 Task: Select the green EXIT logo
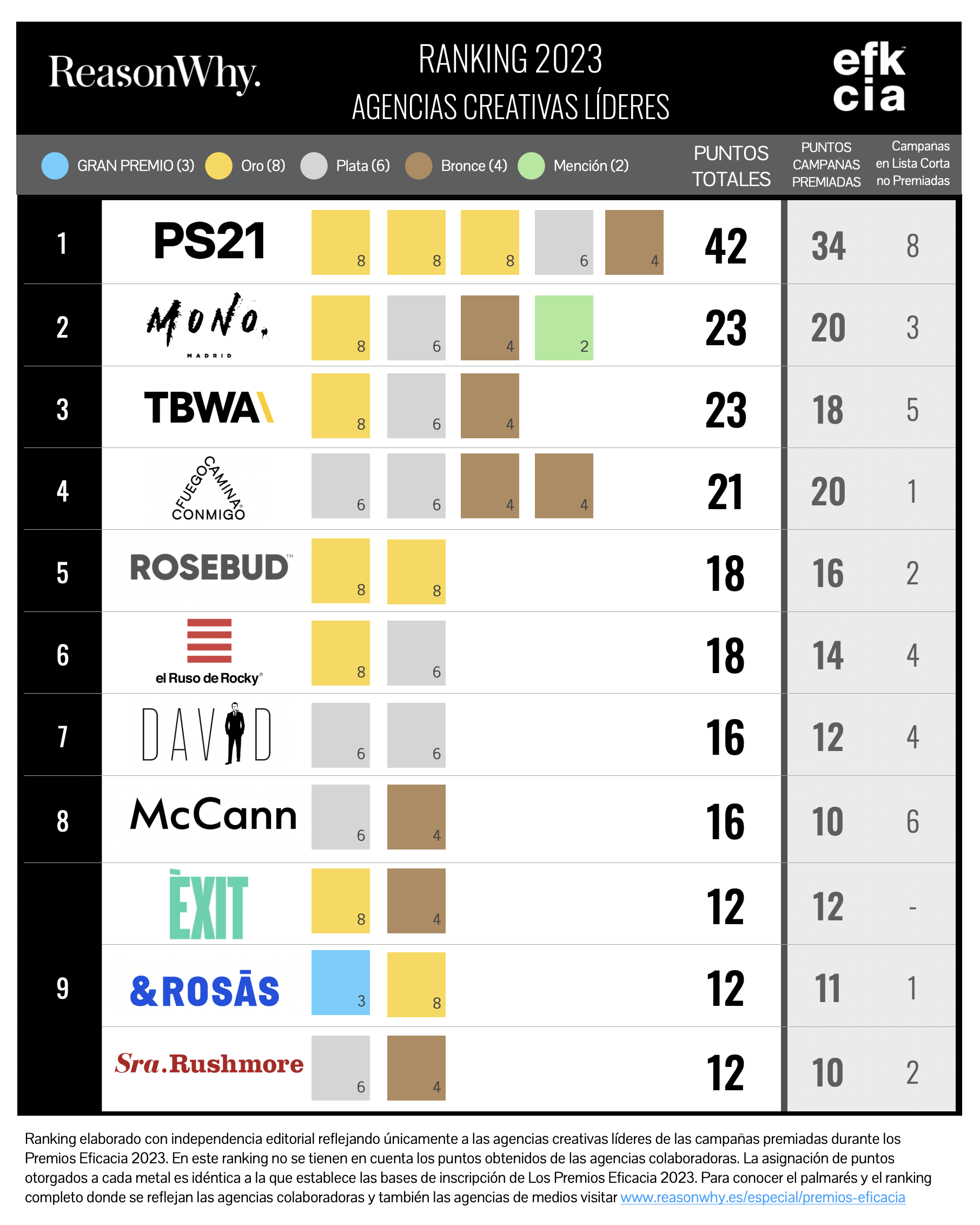point(208,905)
